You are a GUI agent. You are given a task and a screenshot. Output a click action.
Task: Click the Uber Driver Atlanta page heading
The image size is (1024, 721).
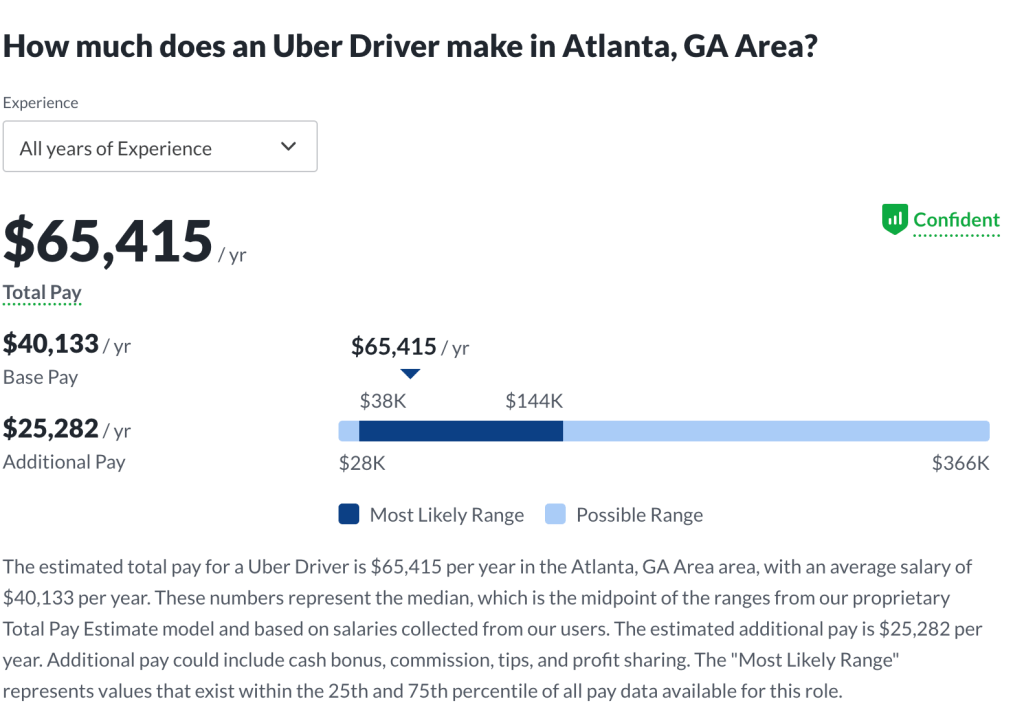coord(410,46)
